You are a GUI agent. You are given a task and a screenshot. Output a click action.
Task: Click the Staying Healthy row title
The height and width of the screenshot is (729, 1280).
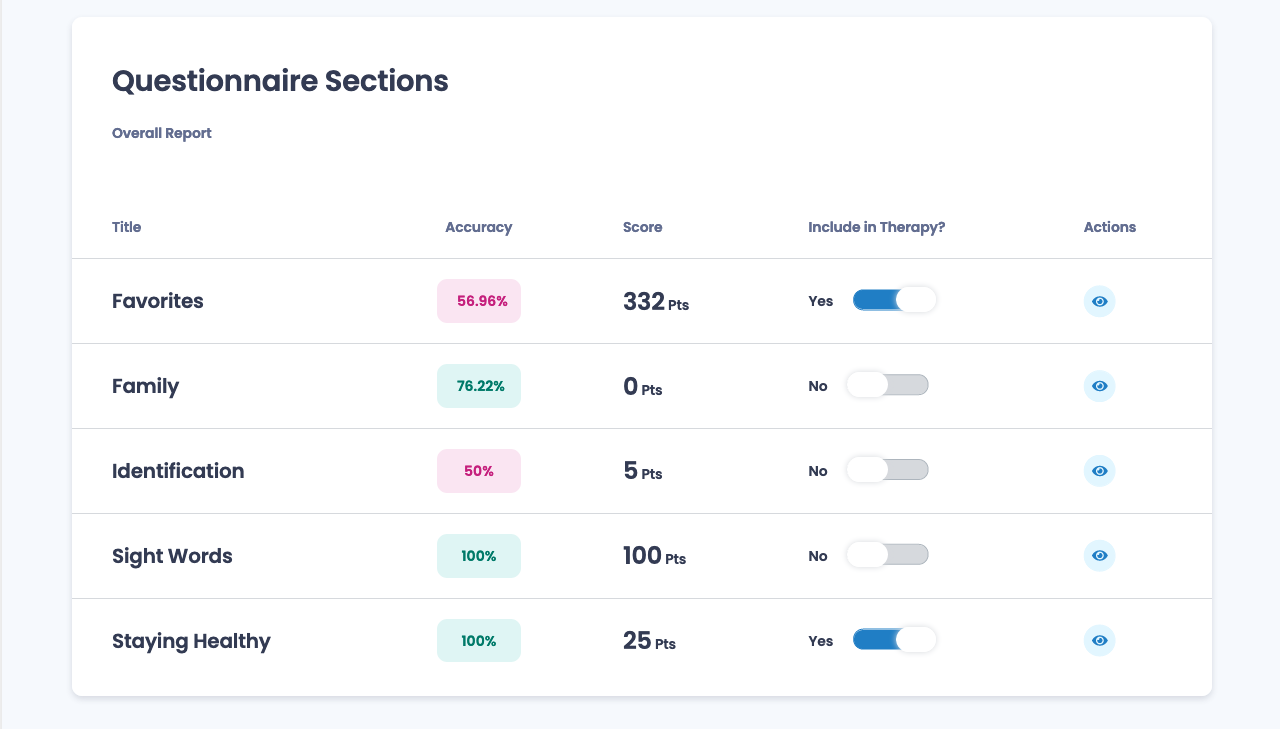point(191,641)
